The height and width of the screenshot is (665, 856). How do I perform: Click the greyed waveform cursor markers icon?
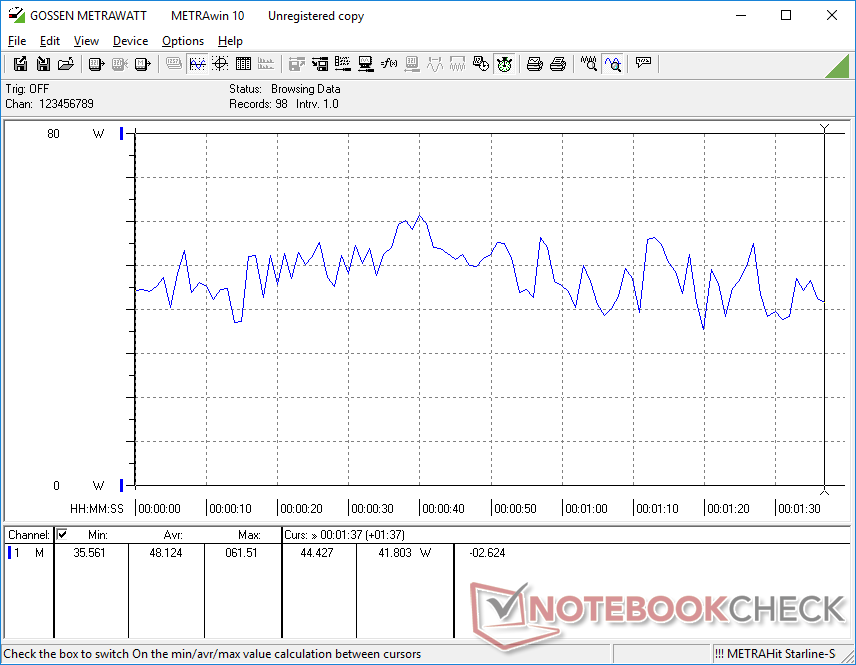point(435,64)
